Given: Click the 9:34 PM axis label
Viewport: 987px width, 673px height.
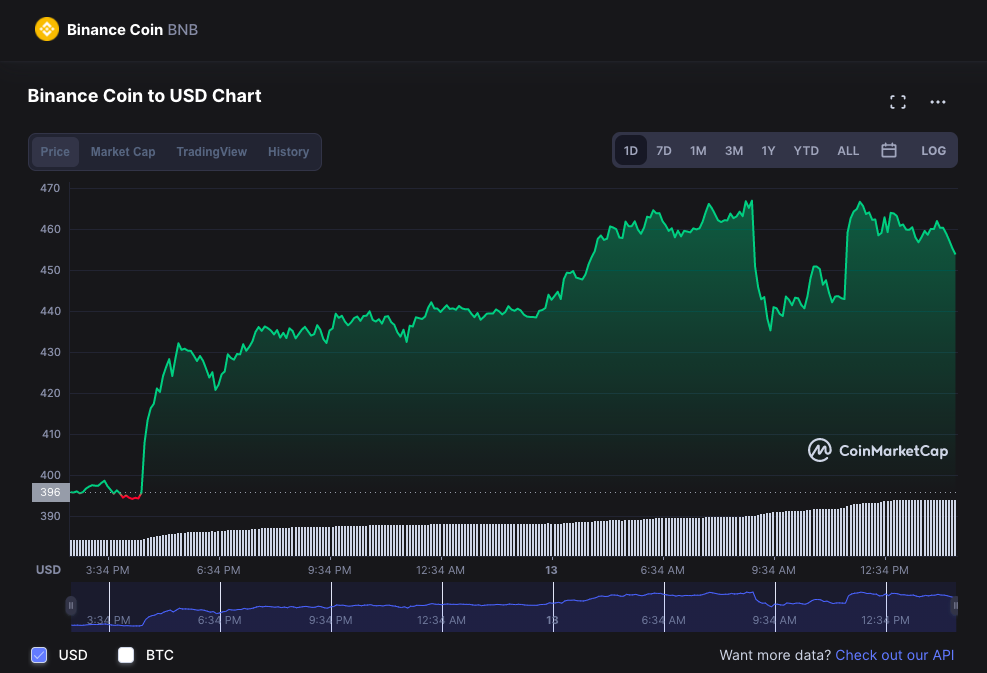Looking at the screenshot, I should tap(329, 570).
